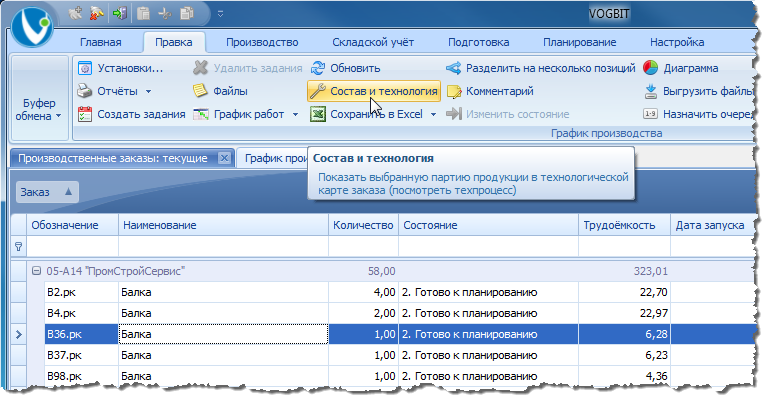766x399 pixels.
Task: Click the Наименование filter row field
Action: [x=223, y=247]
